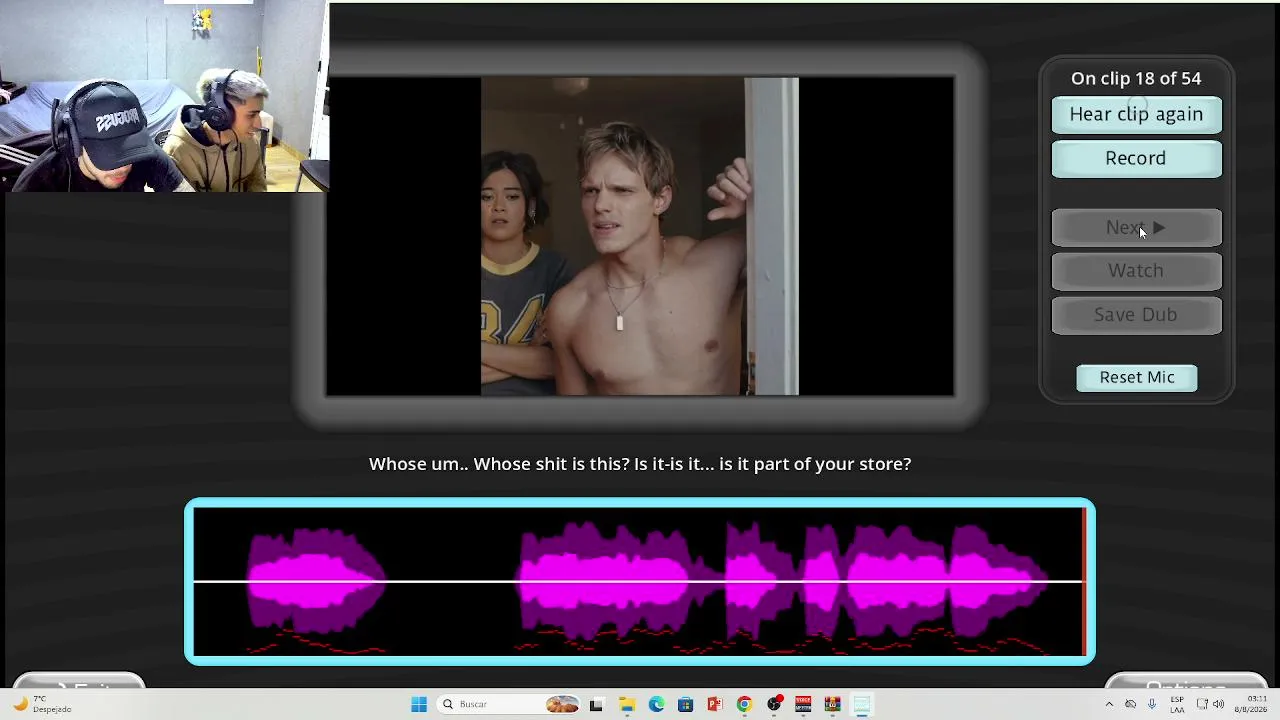The image size is (1280, 720).
Task: Open PowerPoint from the taskbar
Action: 715,705
